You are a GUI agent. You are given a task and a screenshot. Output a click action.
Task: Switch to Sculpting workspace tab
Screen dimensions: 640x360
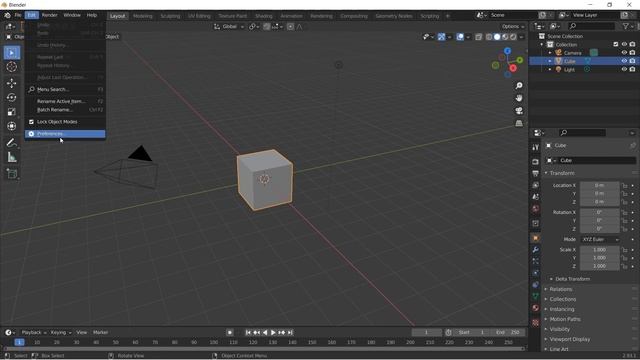click(170, 16)
